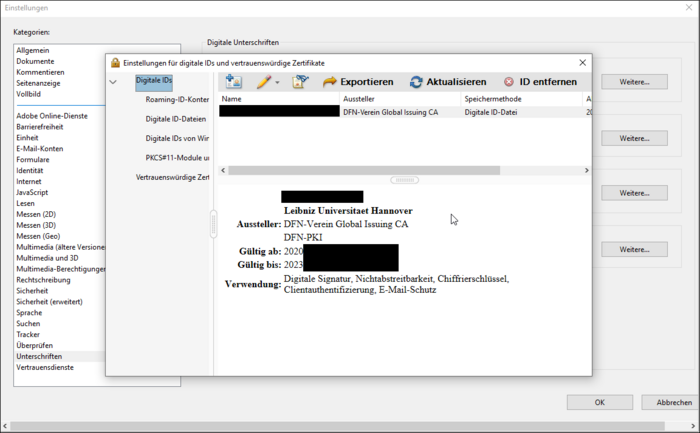Select Tracker category
Viewport: 700px width, 433px height.
(28, 335)
